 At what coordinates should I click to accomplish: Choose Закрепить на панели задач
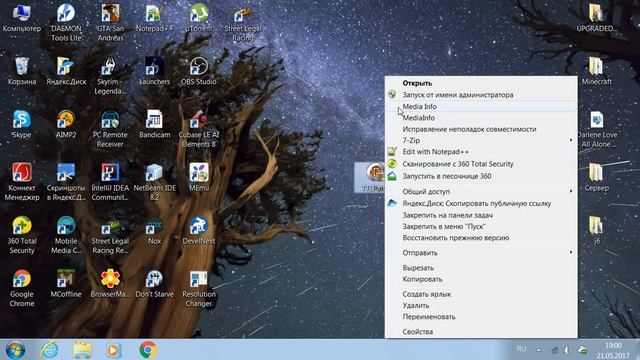481,215
